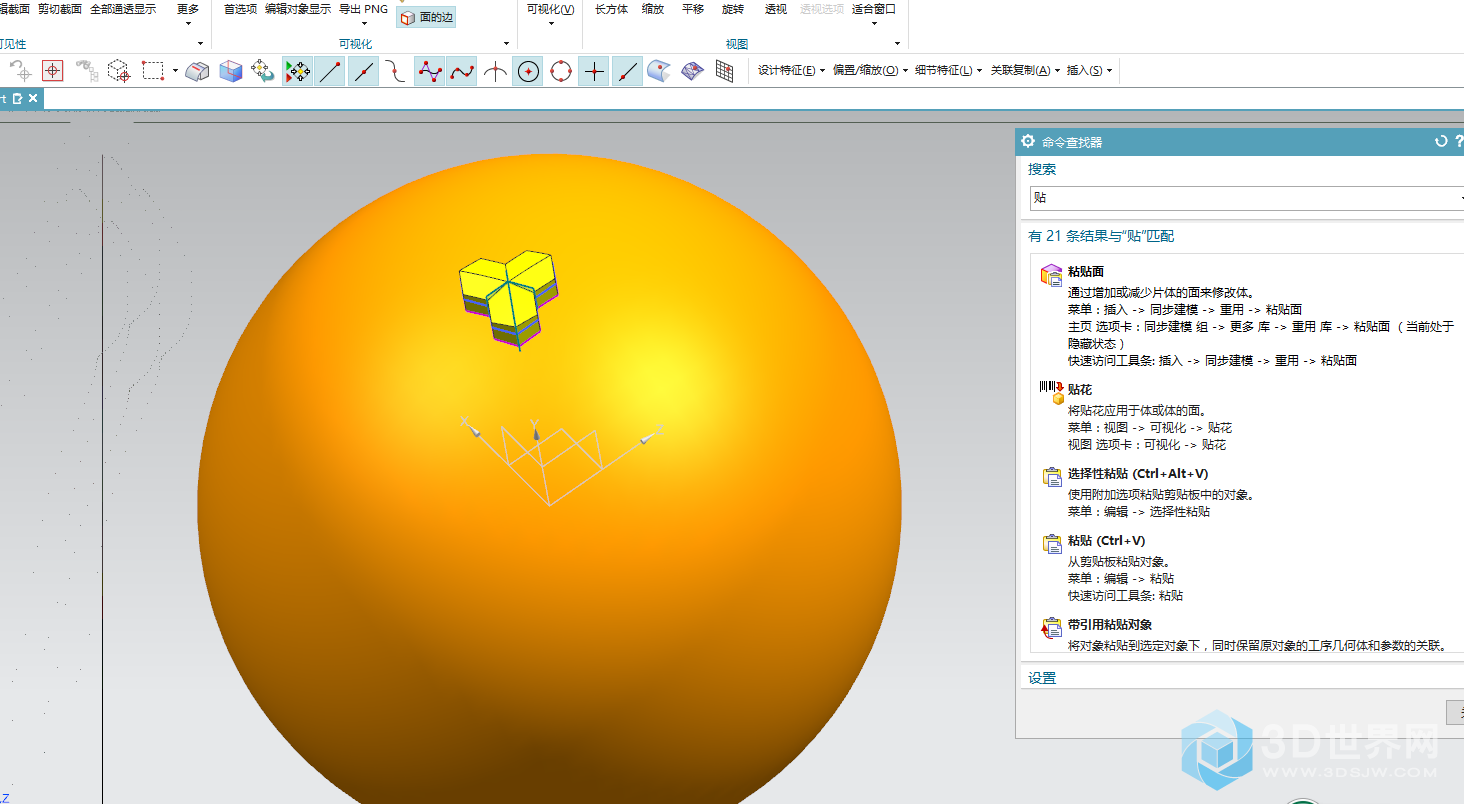
Task: Expand the 更多 dropdown
Action: click(188, 14)
